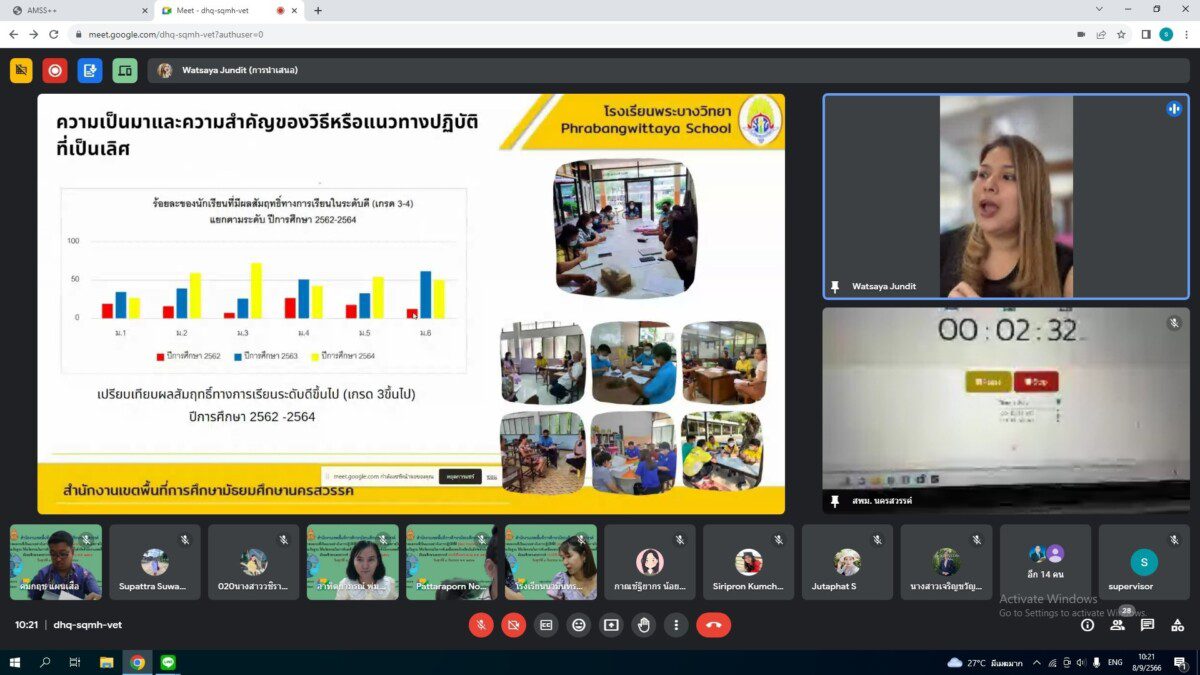Open the activities panel icon
Screen dimensions: 1200x675
1177,625
